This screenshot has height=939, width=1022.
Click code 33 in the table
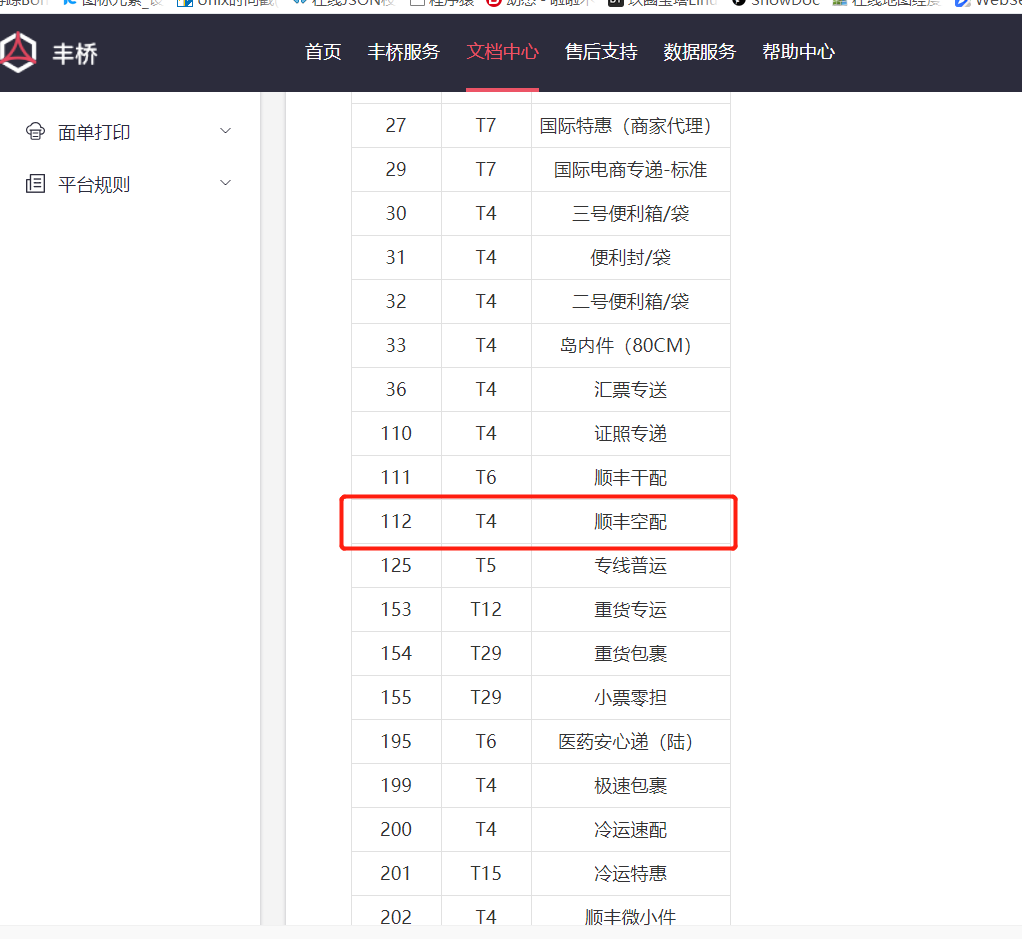(x=396, y=345)
